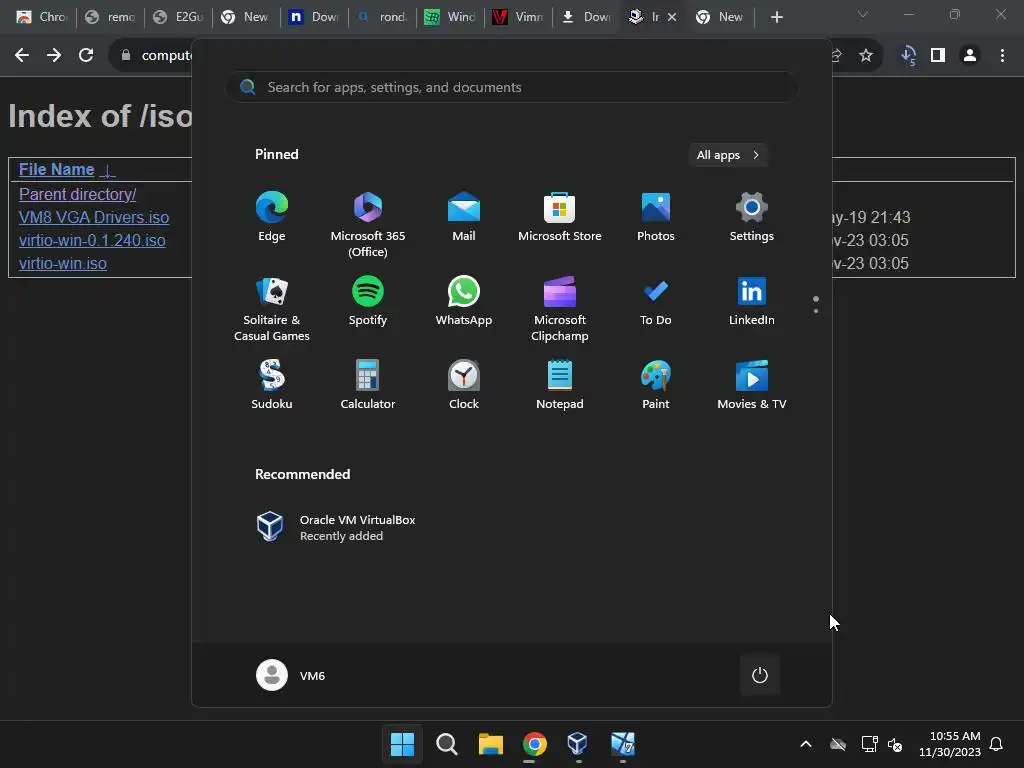Open the VM6 user account menu
The height and width of the screenshot is (768, 1024).
pyautogui.click(x=291, y=675)
